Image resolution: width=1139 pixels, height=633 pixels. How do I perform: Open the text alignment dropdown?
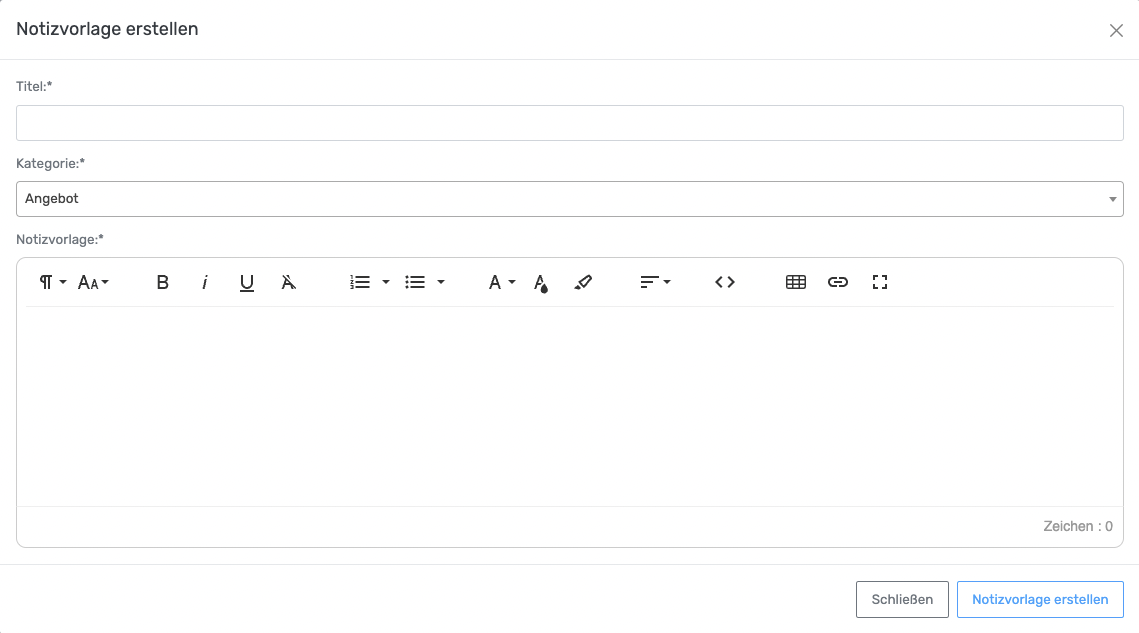[x=655, y=283]
